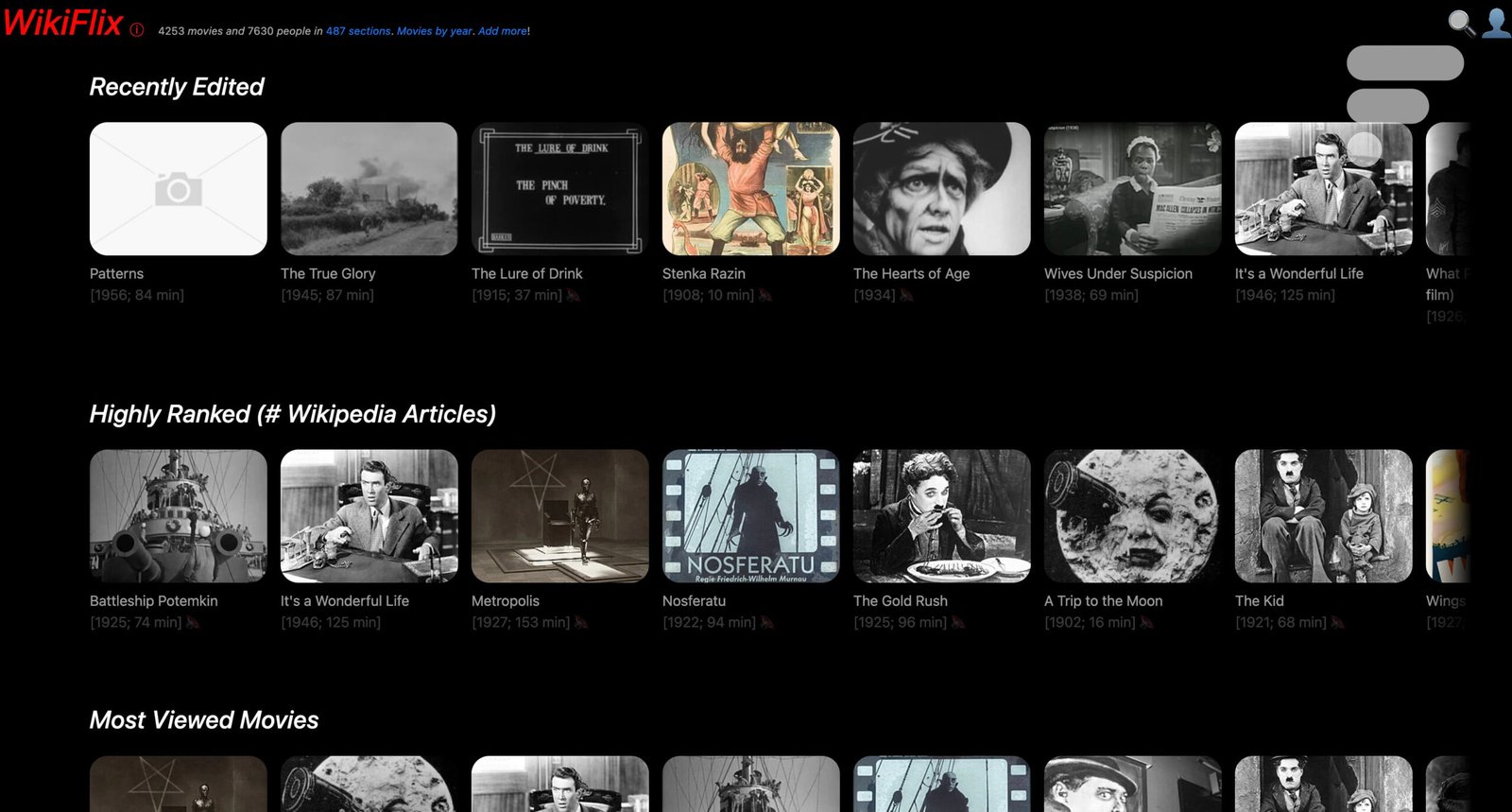Go to Movies by year
The width and height of the screenshot is (1512, 812).
[x=434, y=31]
